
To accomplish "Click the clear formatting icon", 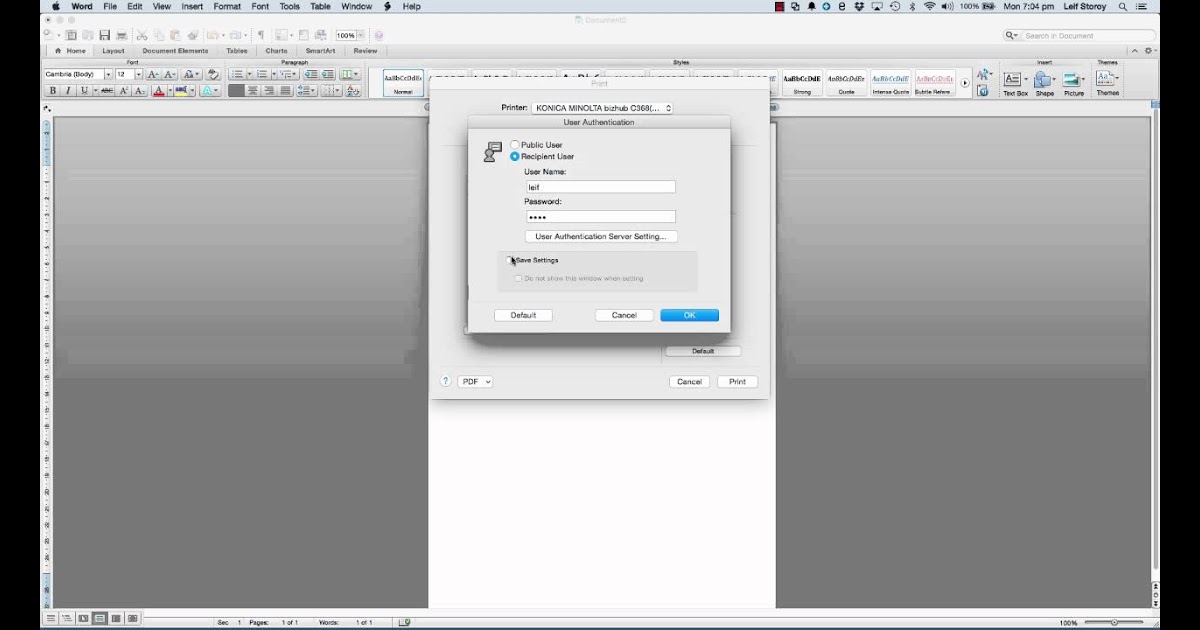I will coord(213,74).
